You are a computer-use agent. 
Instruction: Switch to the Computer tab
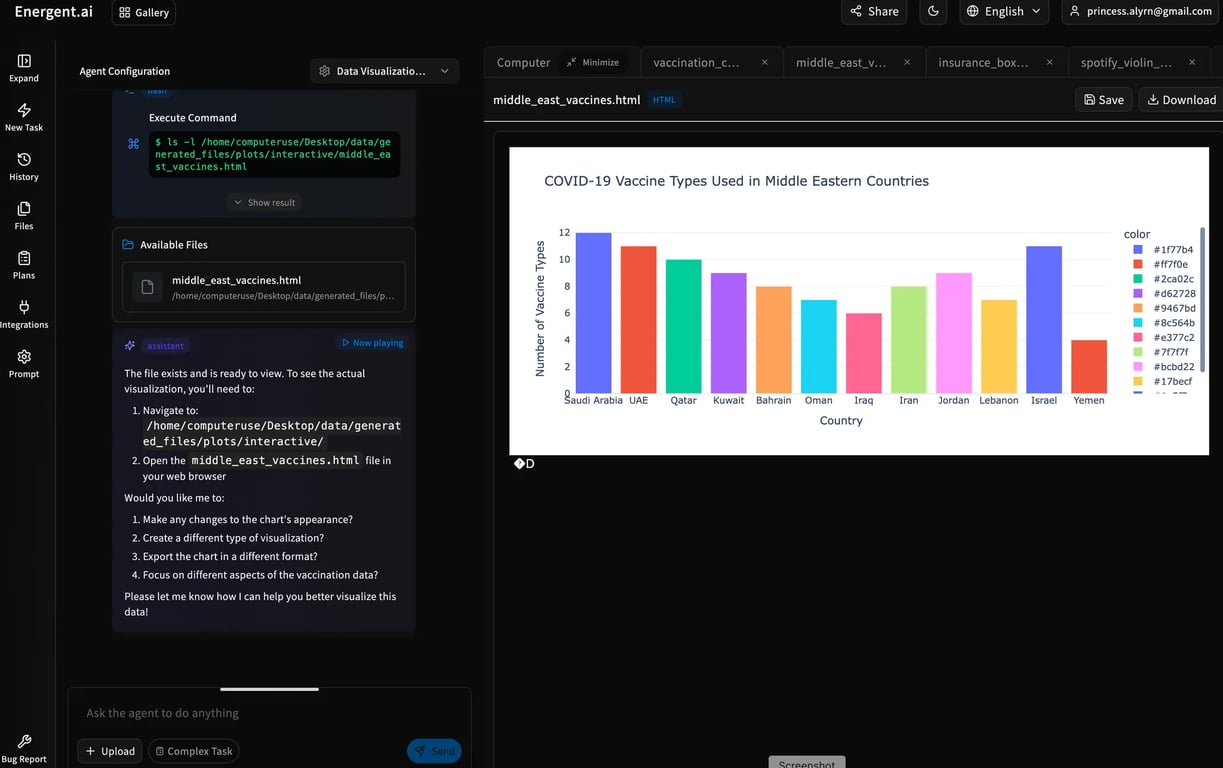click(523, 62)
